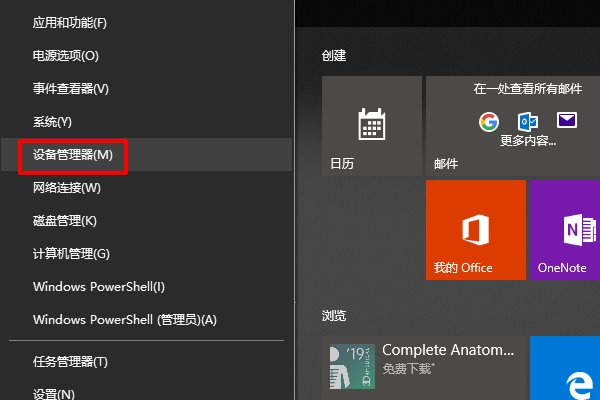
Task: Click the 浏览 group heading
Action: [x=334, y=315]
